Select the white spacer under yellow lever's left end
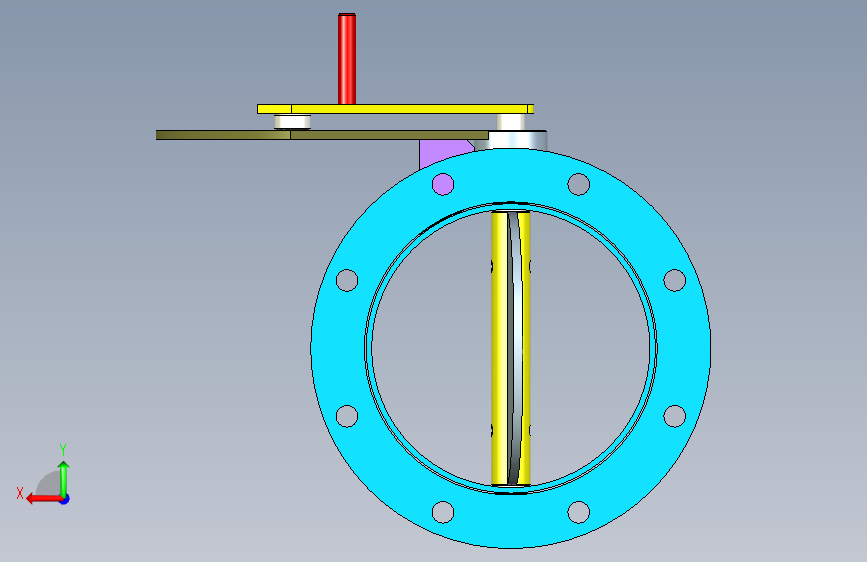This screenshot has width=867, height=562. tap(293, 122)
